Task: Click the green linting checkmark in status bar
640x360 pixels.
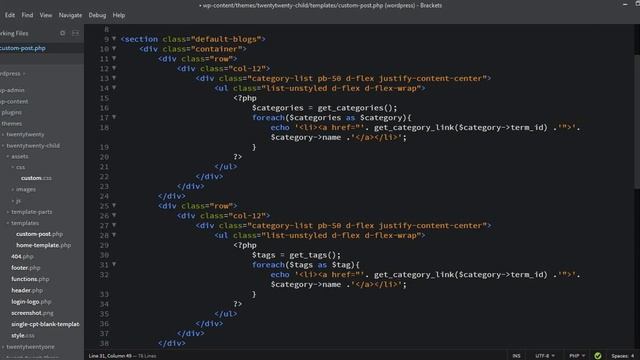Action: click(598, 356)
